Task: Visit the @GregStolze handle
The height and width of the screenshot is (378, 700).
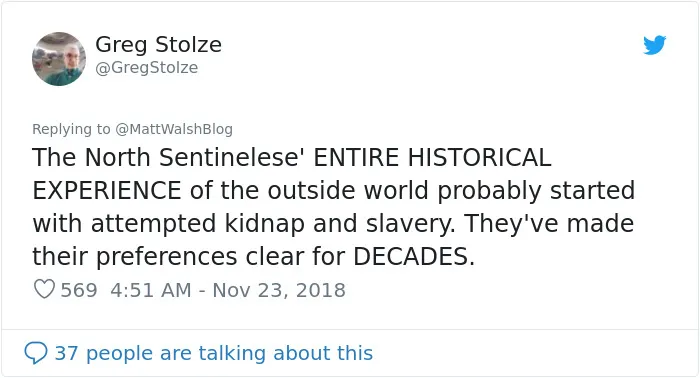Action: 147,67
